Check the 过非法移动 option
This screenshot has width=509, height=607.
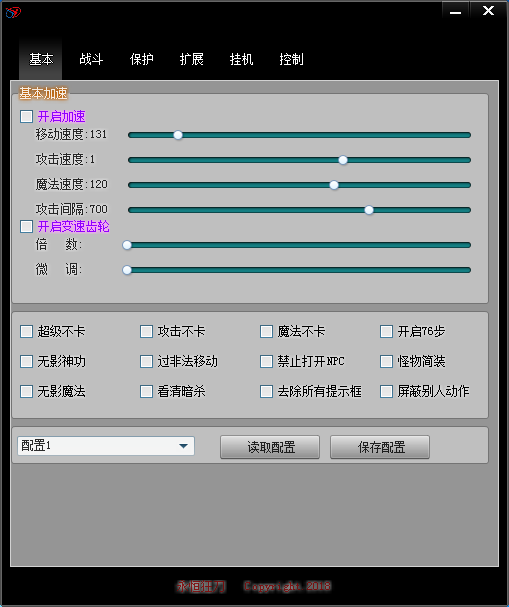click(x=146, y=362)
